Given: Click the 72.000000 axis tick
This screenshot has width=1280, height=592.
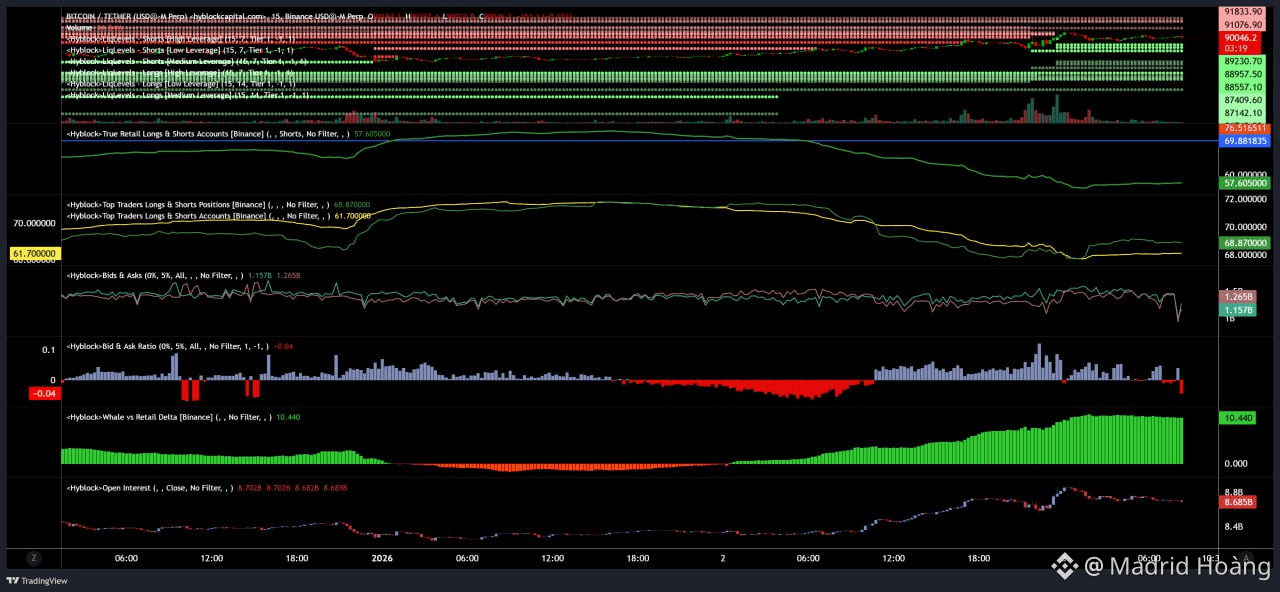Looking at the screenshot, I should coord(1247,200).
